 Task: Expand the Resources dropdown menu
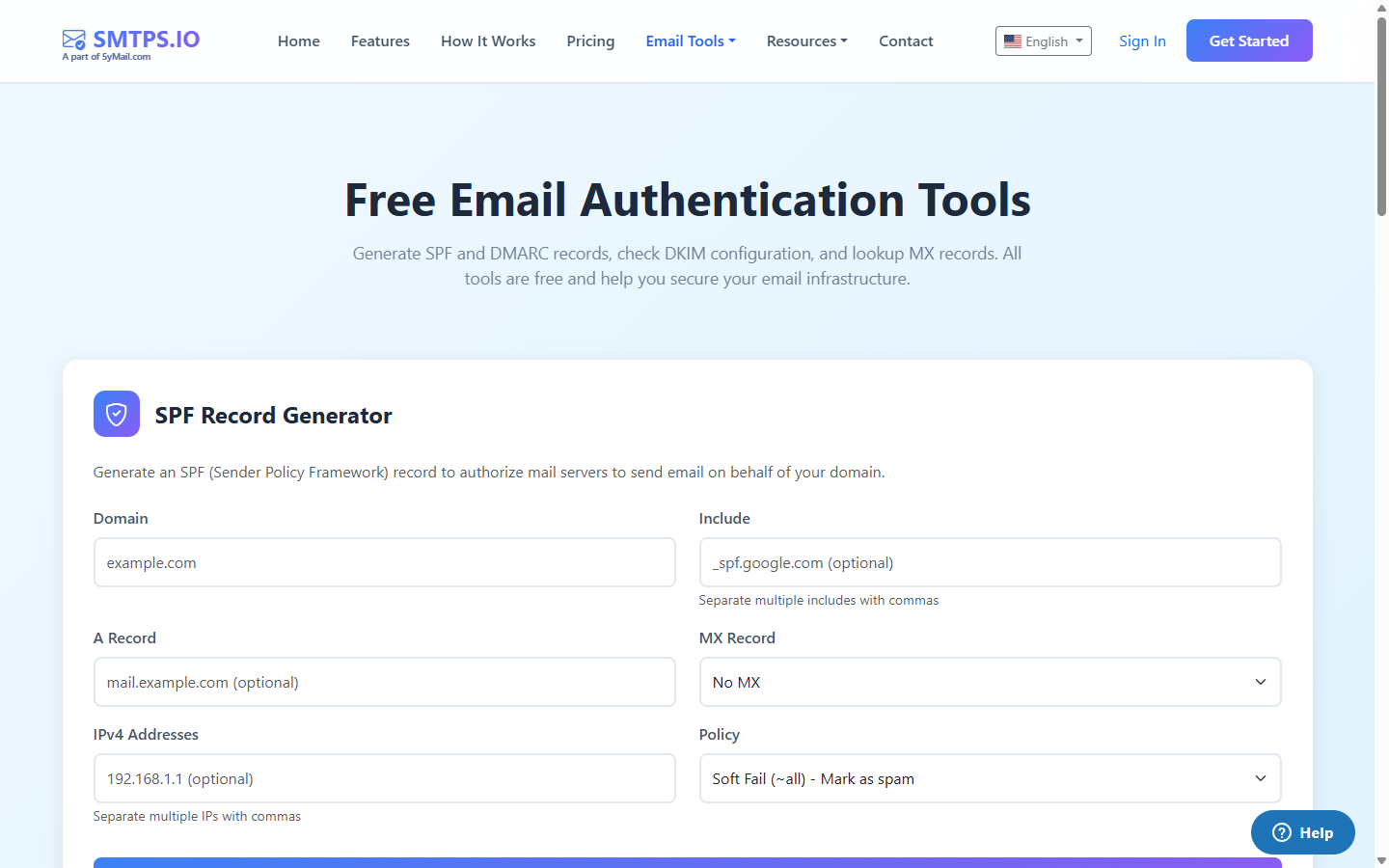point(807,41)
